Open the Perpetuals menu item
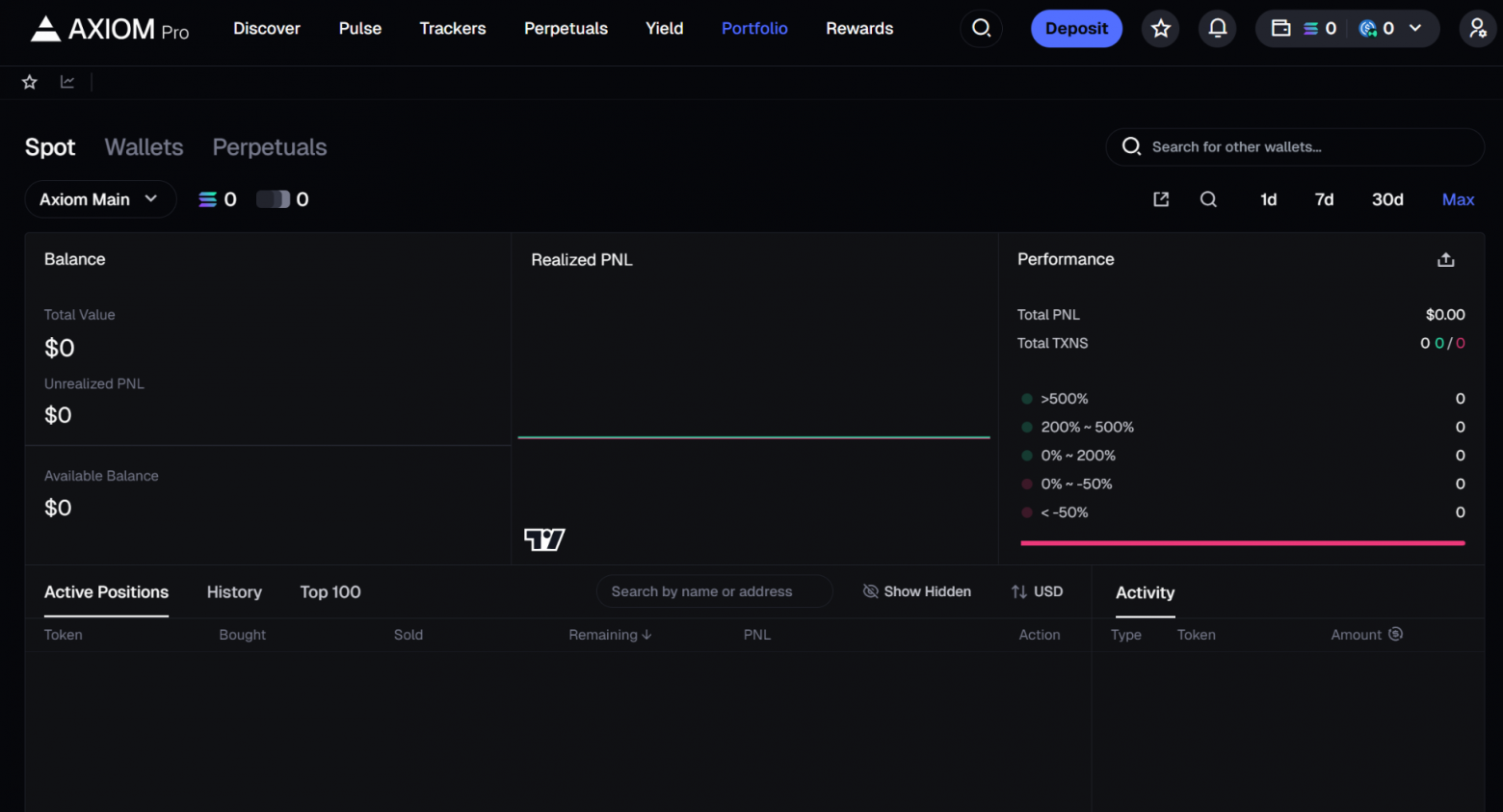 [566, 28]
